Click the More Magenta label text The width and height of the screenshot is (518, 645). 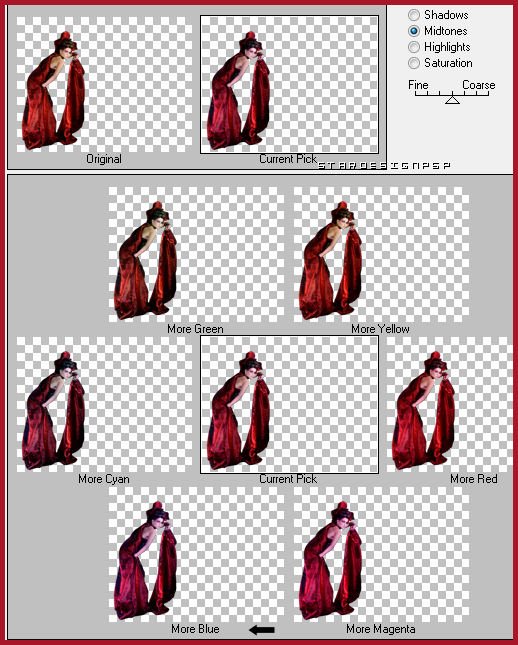coord(381,629)
